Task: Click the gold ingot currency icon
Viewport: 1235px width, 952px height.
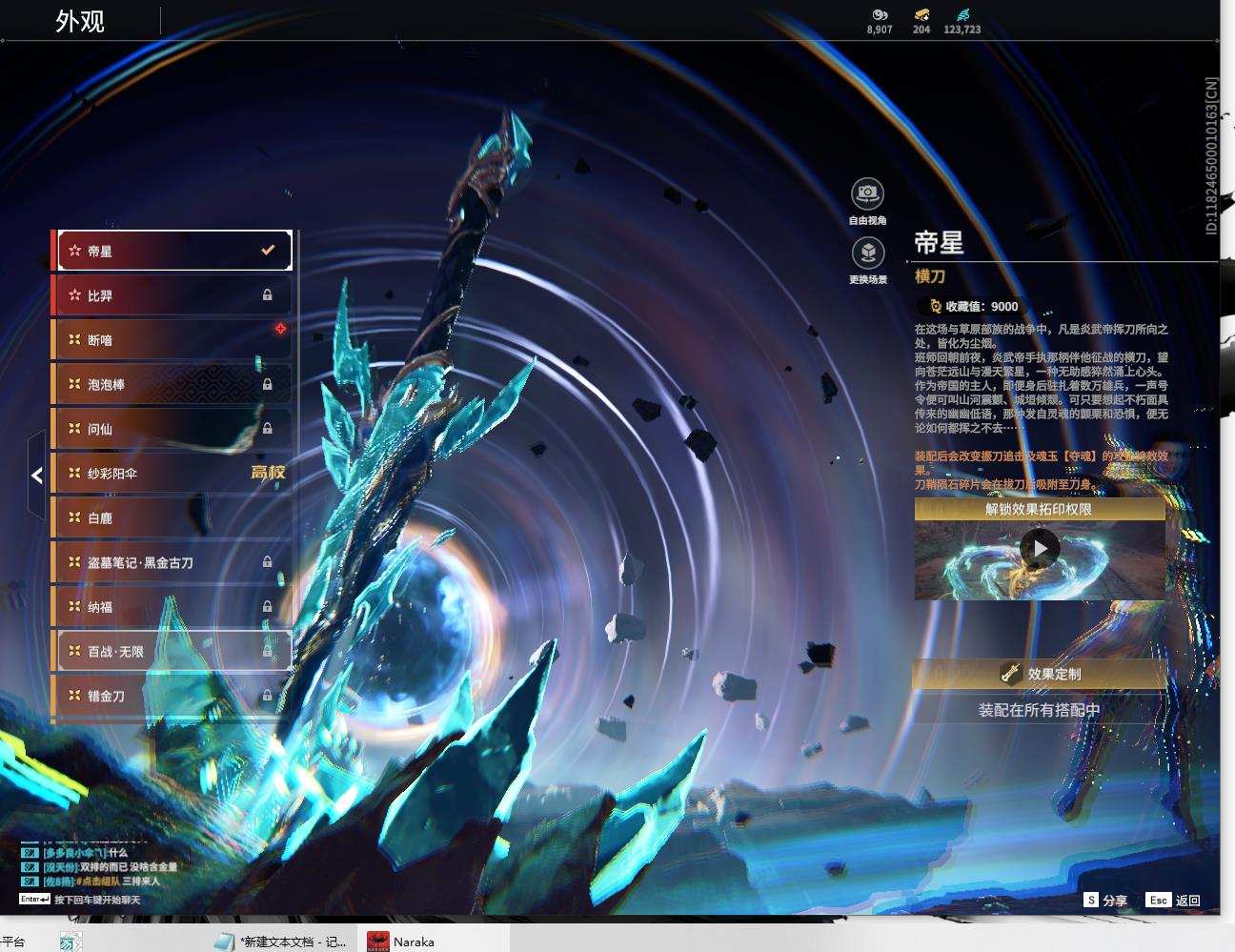Action: tap(921, 14)
